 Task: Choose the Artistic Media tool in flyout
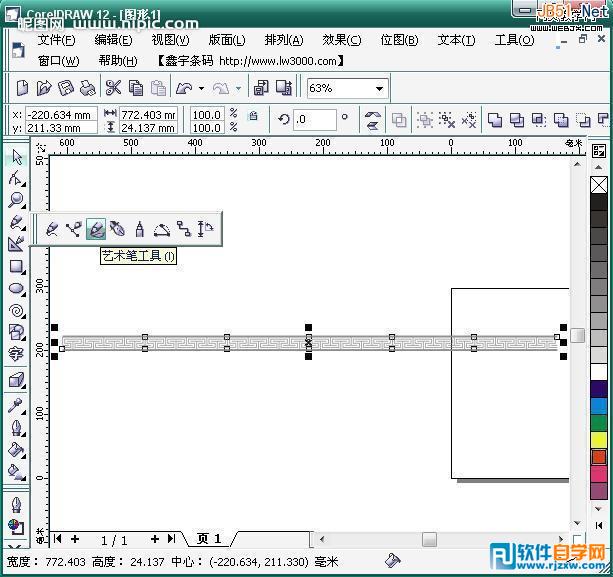tap(96, 229)
